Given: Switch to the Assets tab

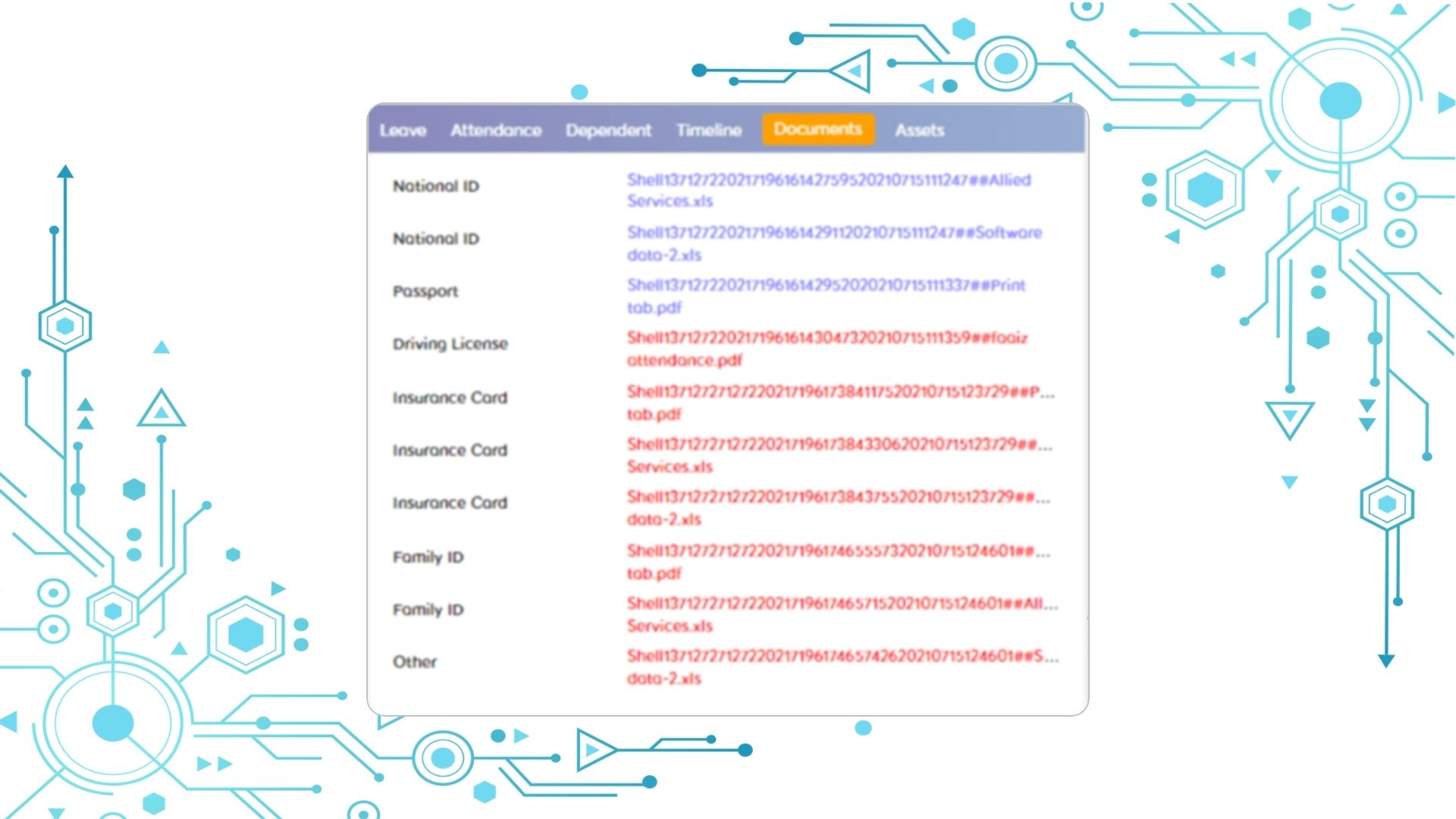Looking at the screenshot, I should pyautogui.click(x=918, y=129).
